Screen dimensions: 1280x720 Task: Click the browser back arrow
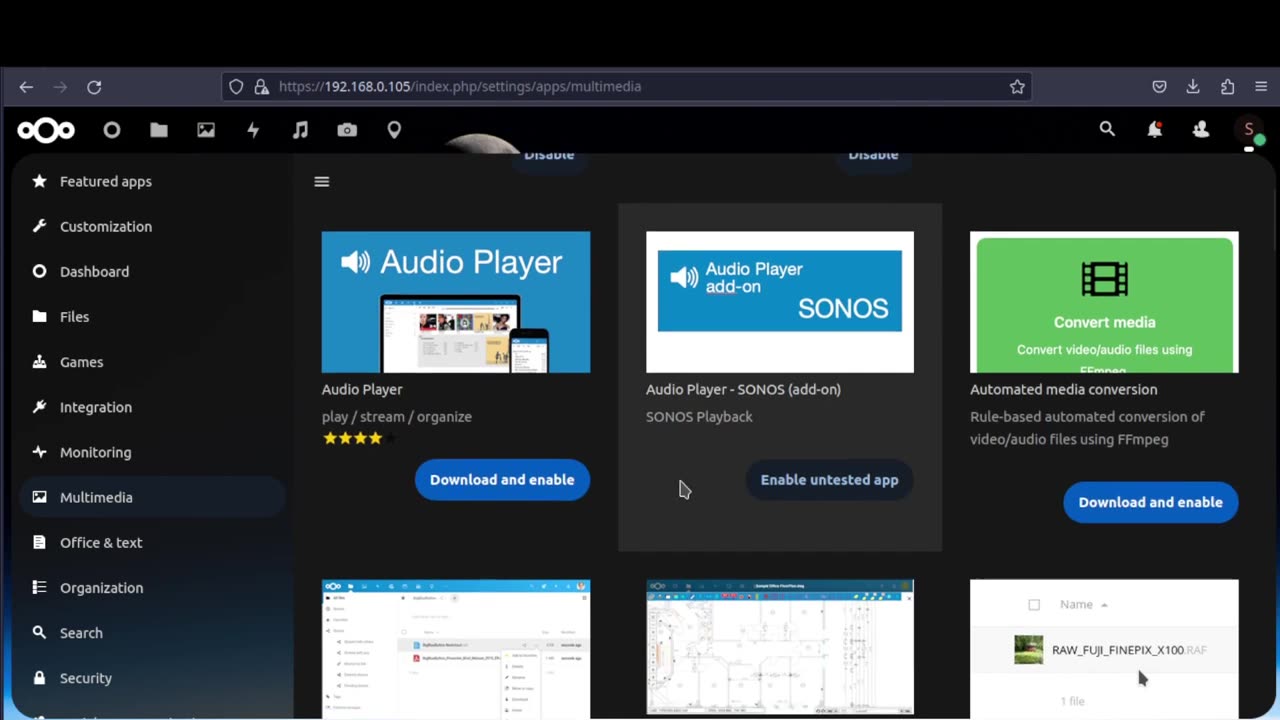pos(26,87)
